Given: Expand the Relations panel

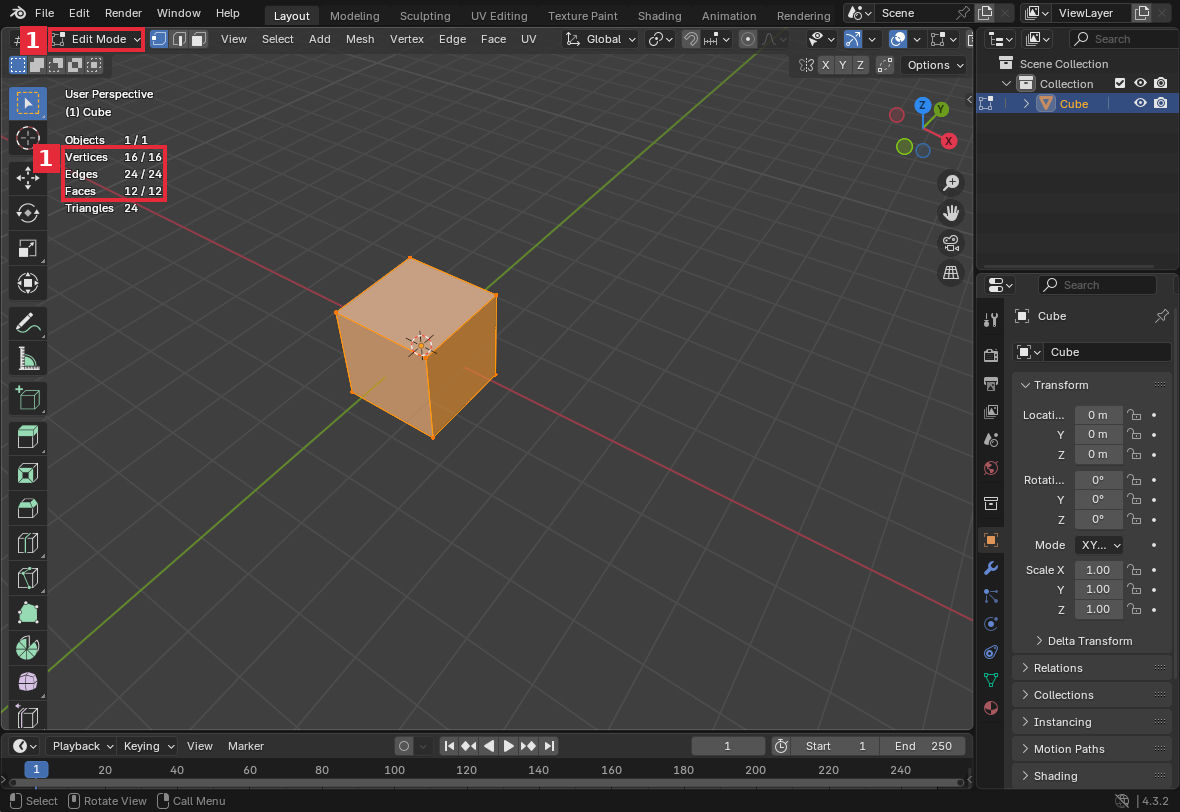Looking at the screenshot, I should 1091,668.
